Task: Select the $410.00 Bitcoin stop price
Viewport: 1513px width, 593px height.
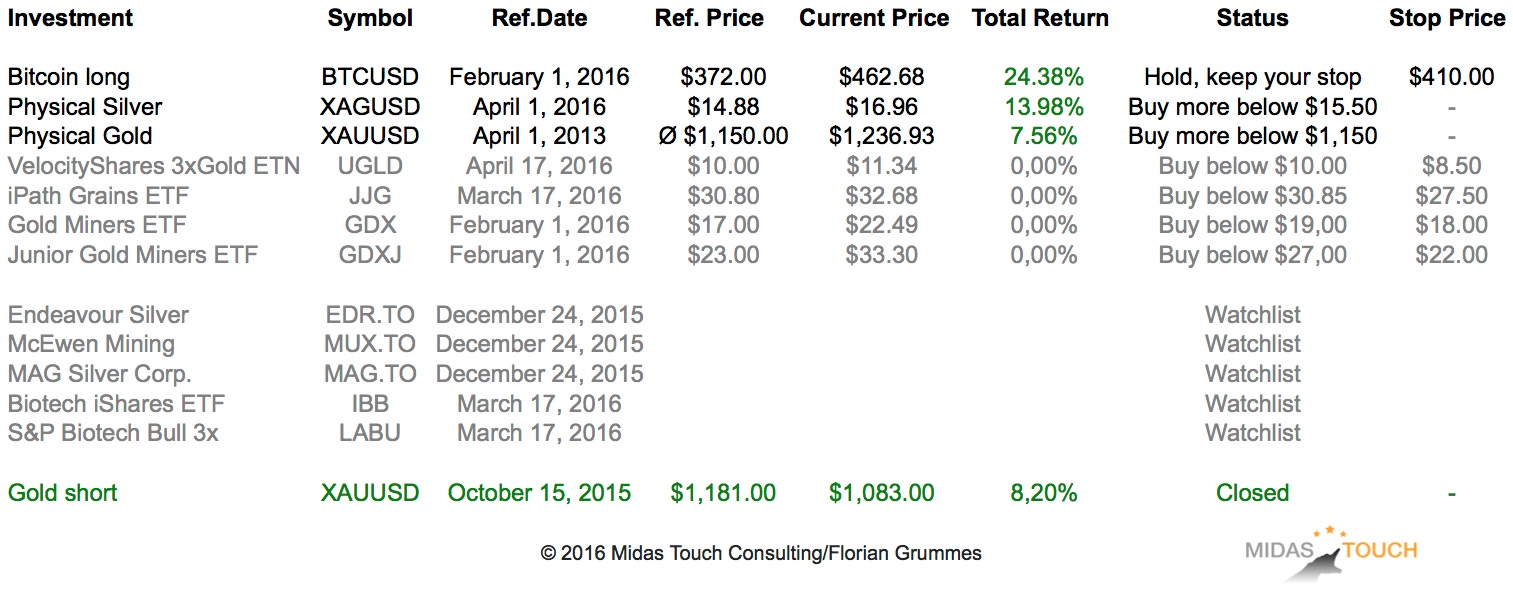Action: coord(1451,77)
